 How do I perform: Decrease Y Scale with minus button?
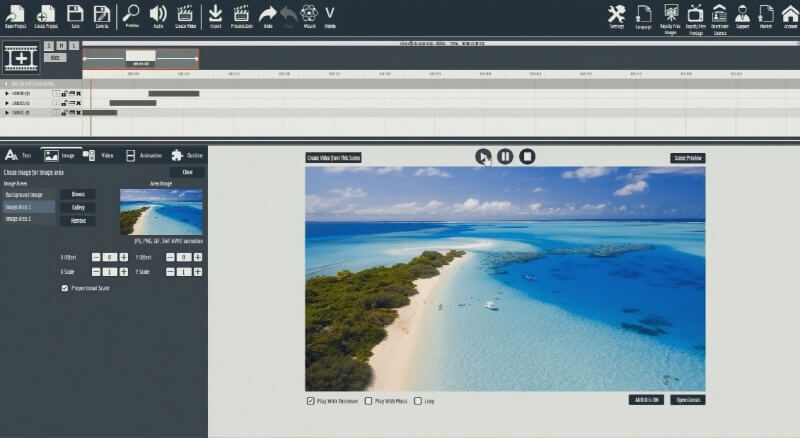170,272
